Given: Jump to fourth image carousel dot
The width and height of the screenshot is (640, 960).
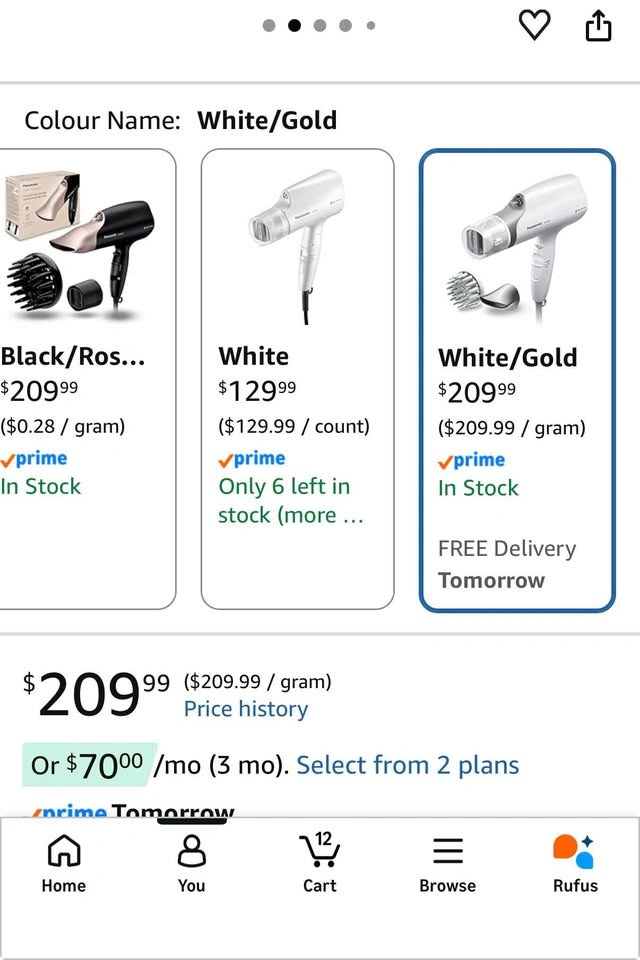Looking at the screenshot, I should [x=345, y=26].
